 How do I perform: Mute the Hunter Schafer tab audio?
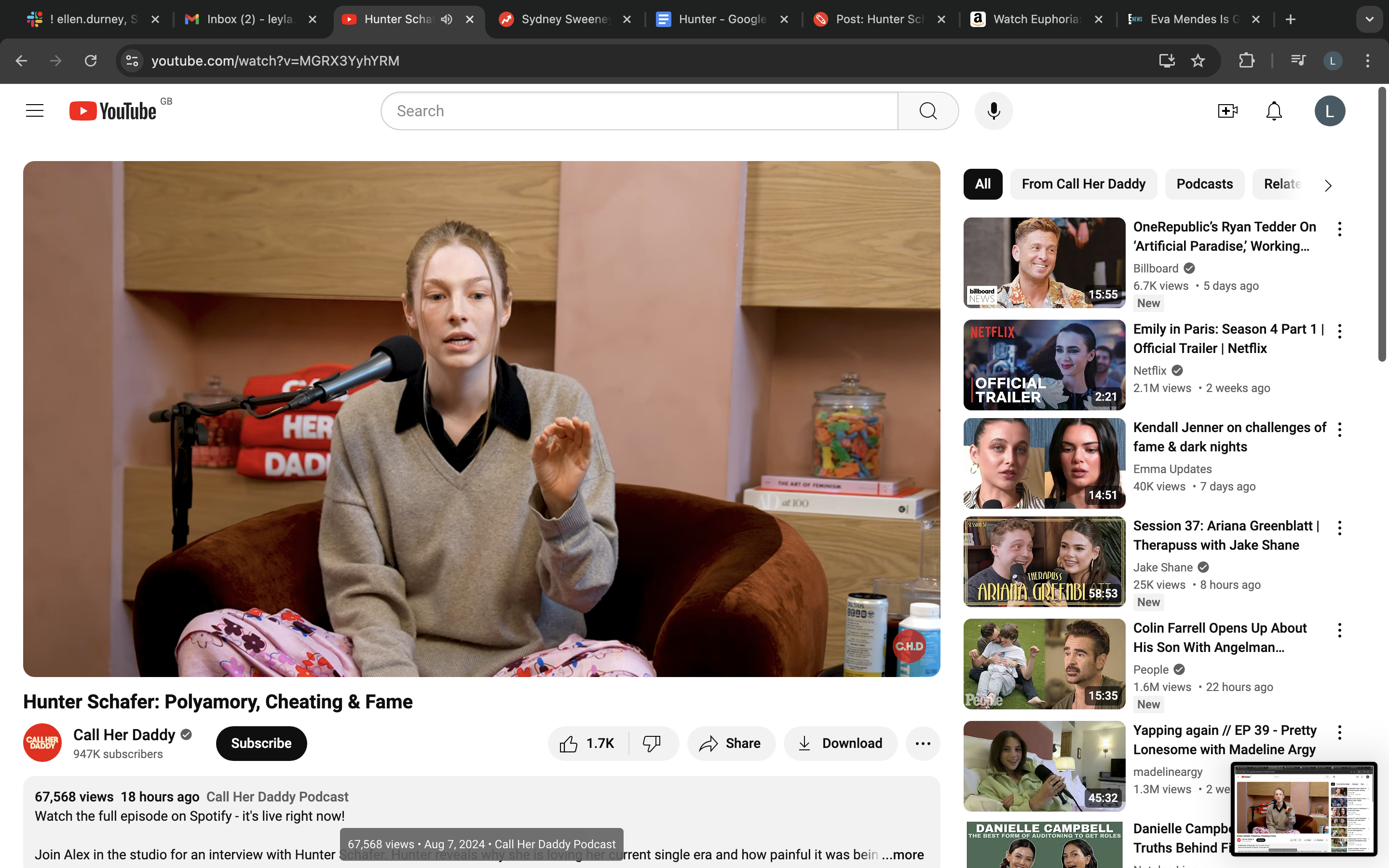pyautogui.click(x=447, y=19)
